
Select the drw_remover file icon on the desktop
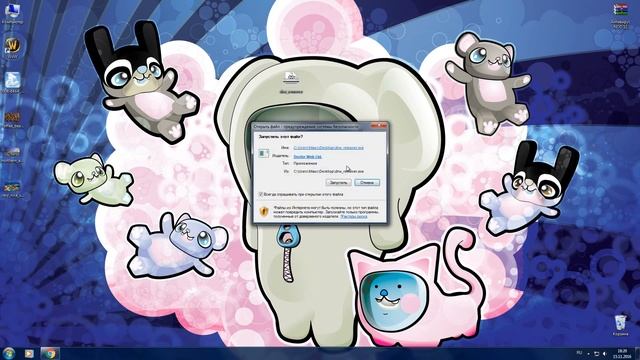tap(291, 83)
